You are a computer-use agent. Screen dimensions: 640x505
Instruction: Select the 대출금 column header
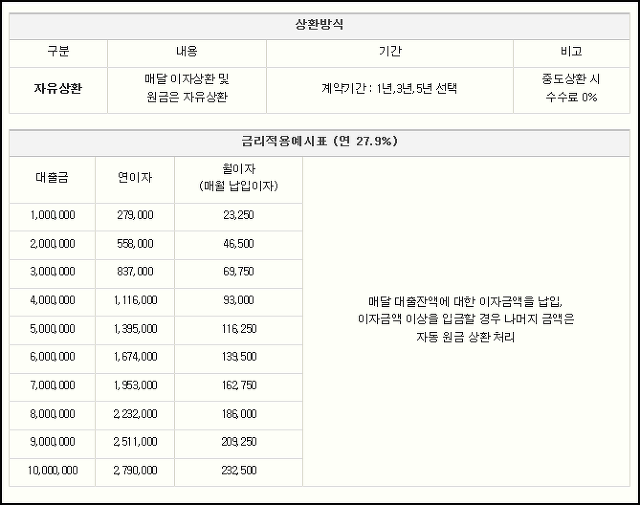point(52,180)
